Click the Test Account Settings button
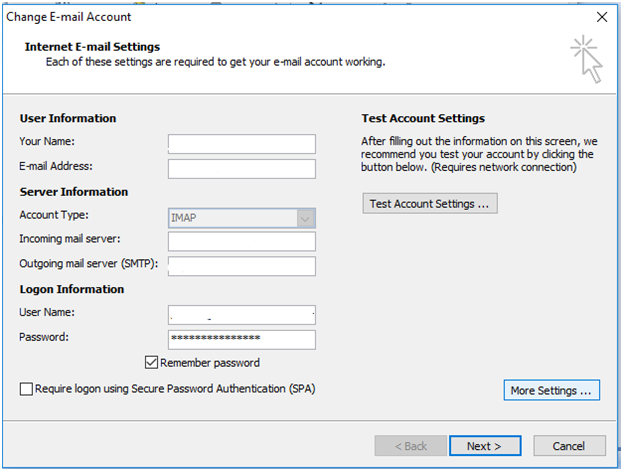The height and width of the screenshot is (471, 623). pos(430,203)
